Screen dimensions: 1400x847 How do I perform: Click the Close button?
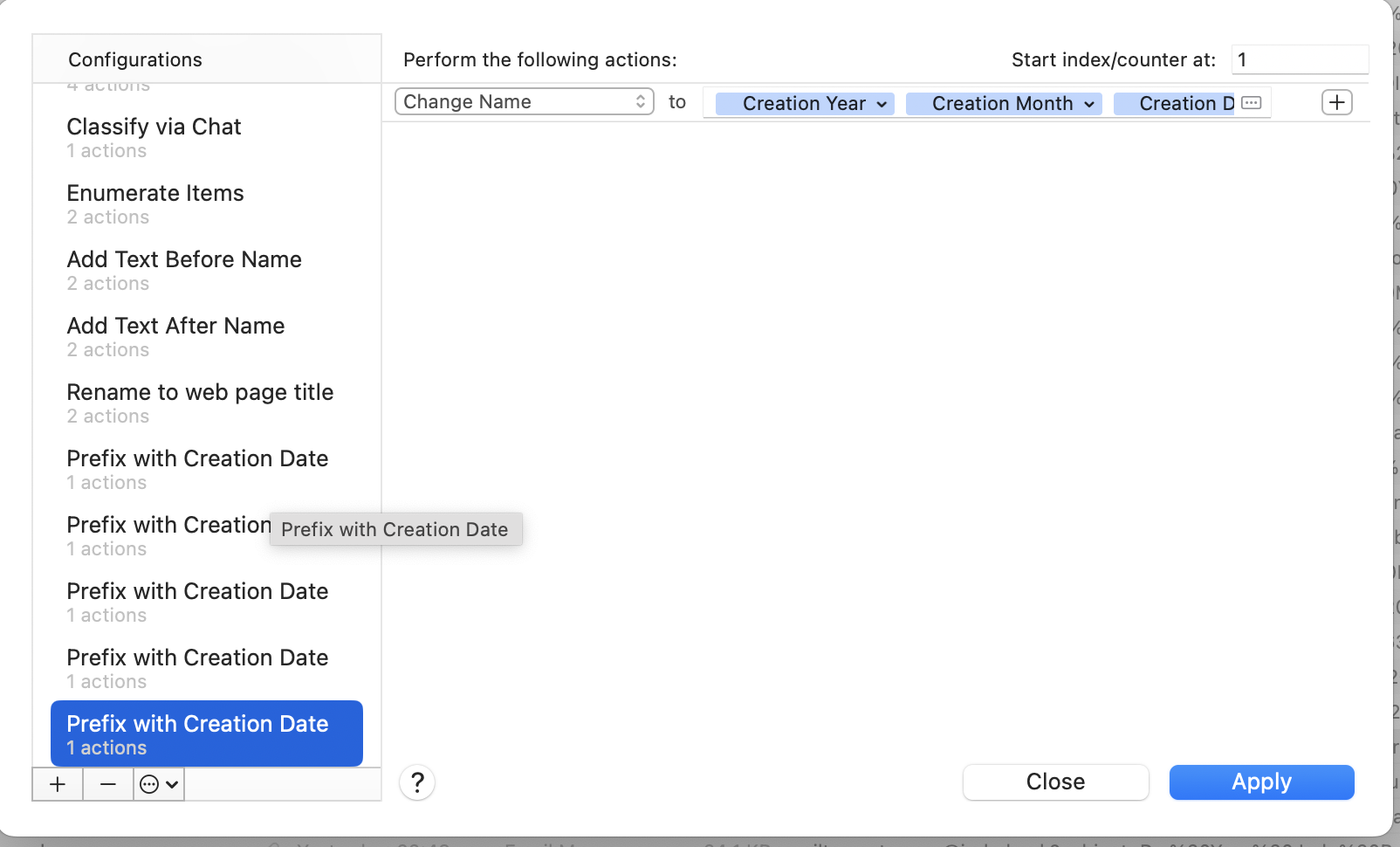point(1056,782)
